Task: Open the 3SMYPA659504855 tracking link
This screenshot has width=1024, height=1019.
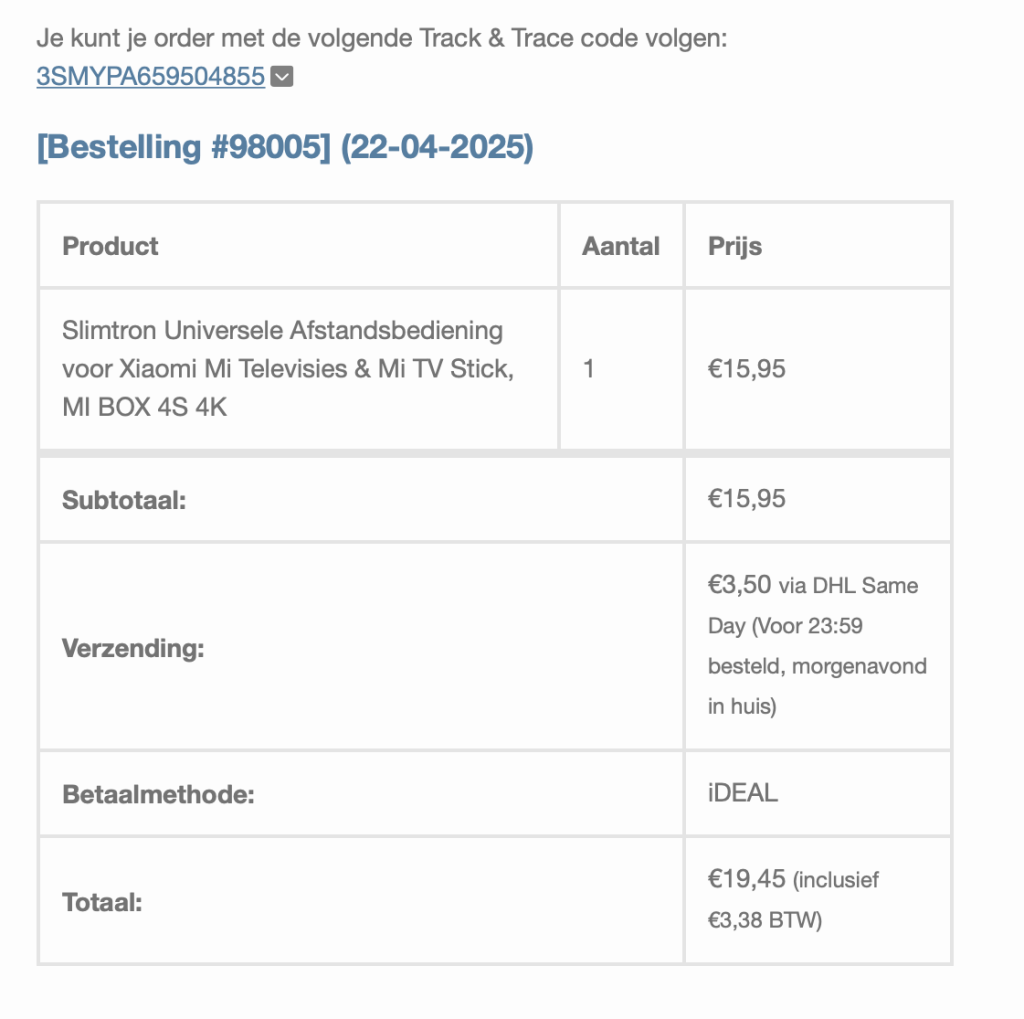Action: tap(150, 76)
